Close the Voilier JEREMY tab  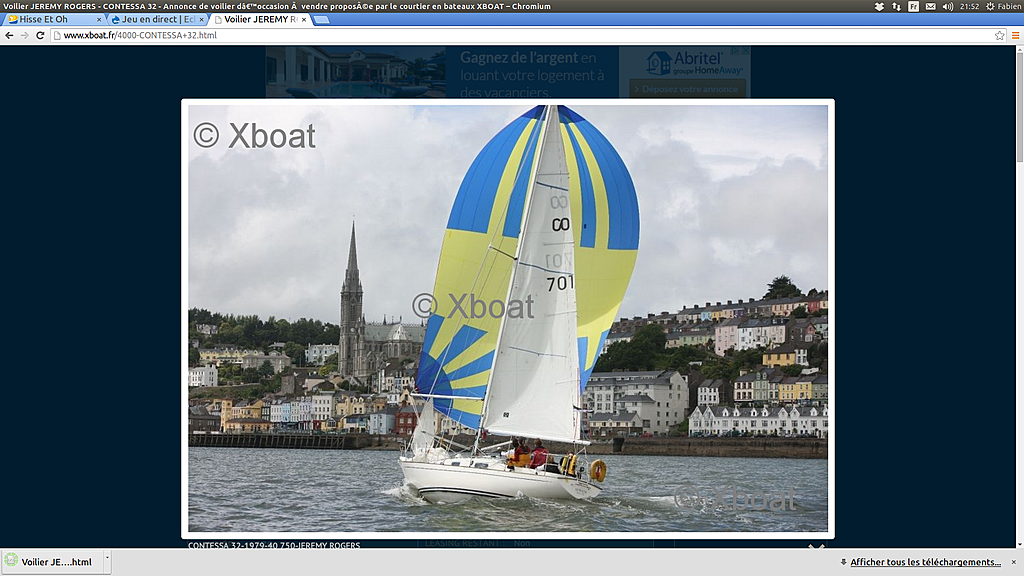point(304,20)
